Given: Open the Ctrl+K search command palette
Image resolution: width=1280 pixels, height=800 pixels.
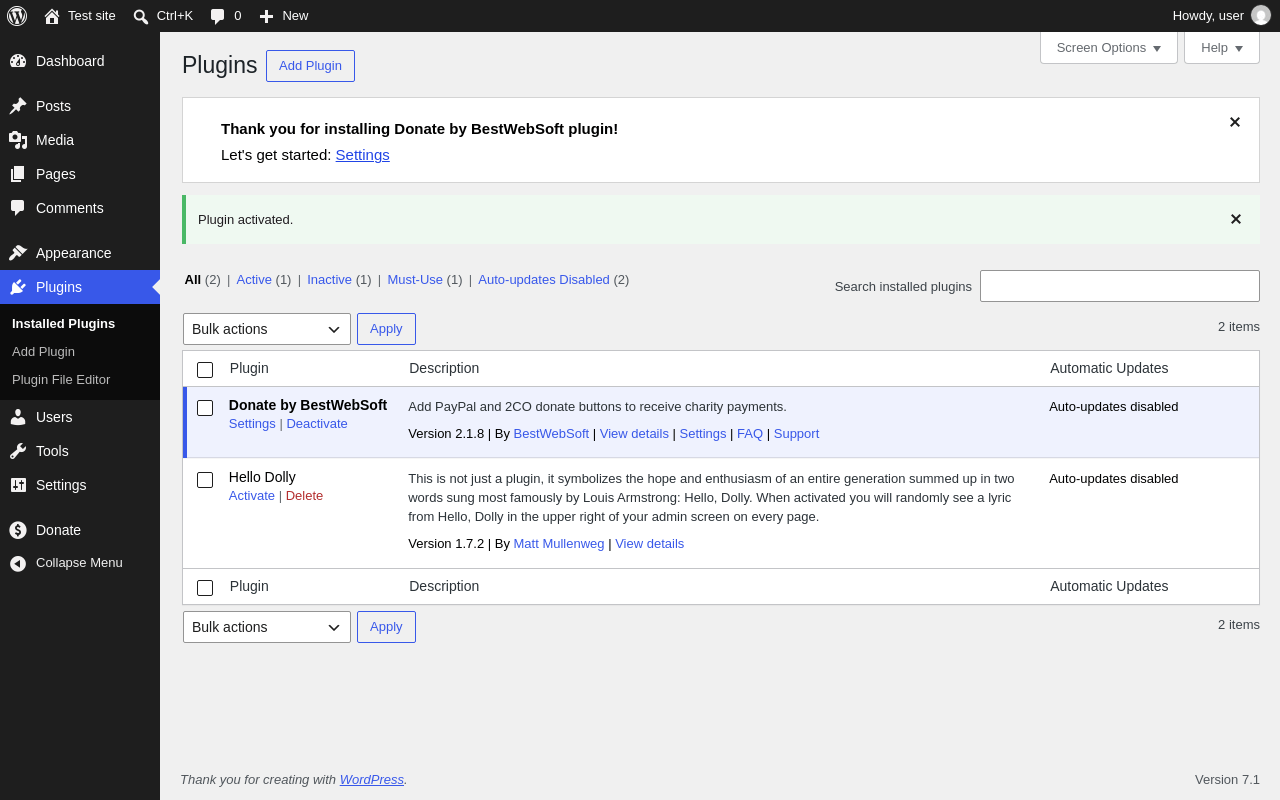Looking at the screenshot, I should pos(163,16).
